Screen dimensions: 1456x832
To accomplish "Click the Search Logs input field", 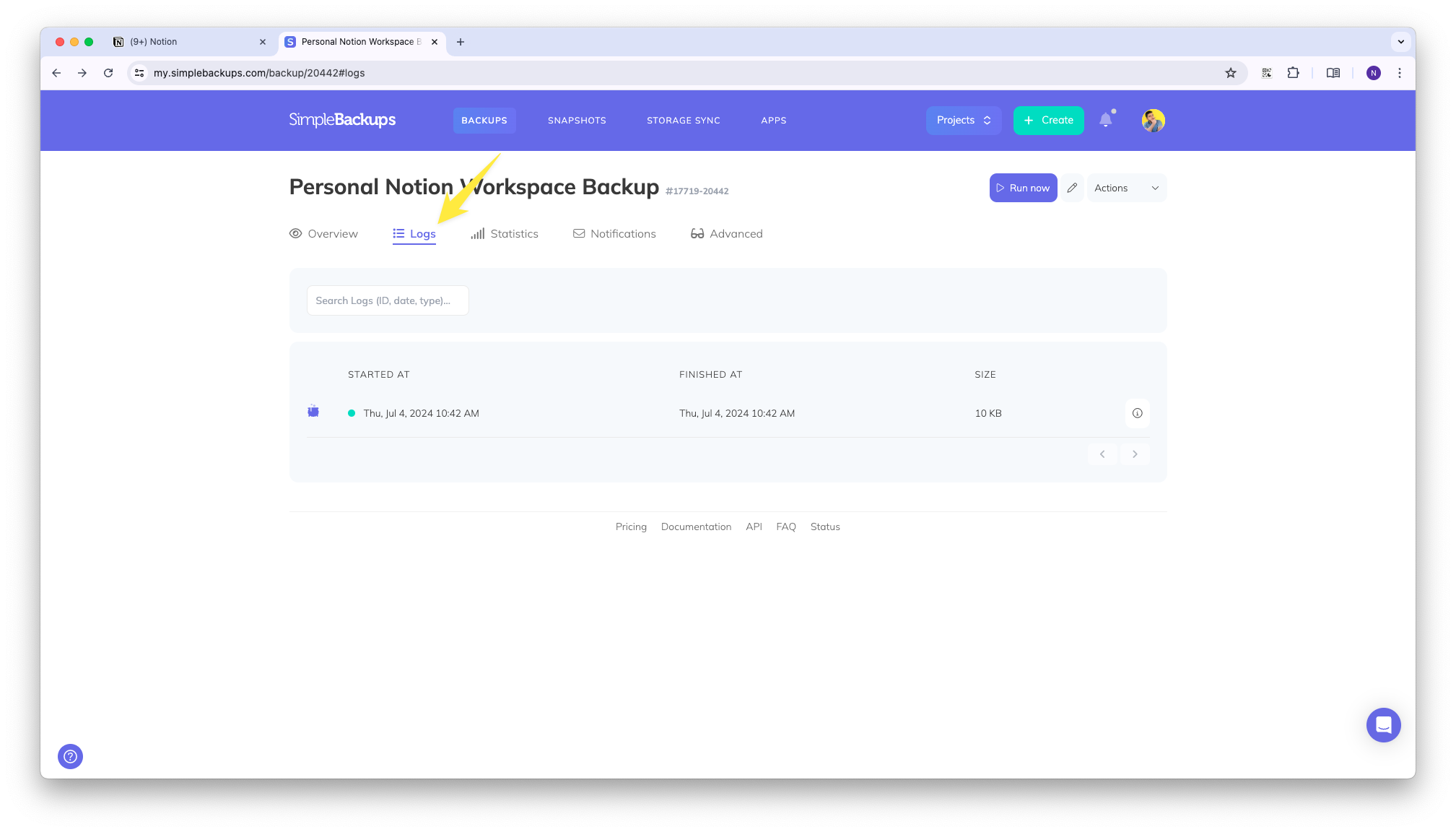I will (x=387, y=300).
